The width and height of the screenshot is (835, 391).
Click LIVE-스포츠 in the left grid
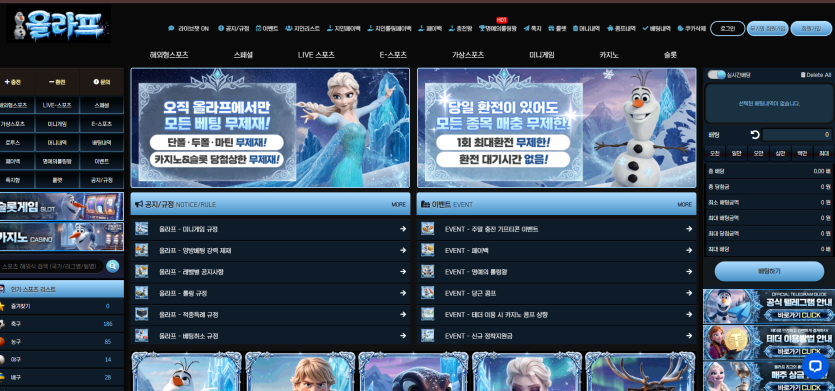point(57,105)
